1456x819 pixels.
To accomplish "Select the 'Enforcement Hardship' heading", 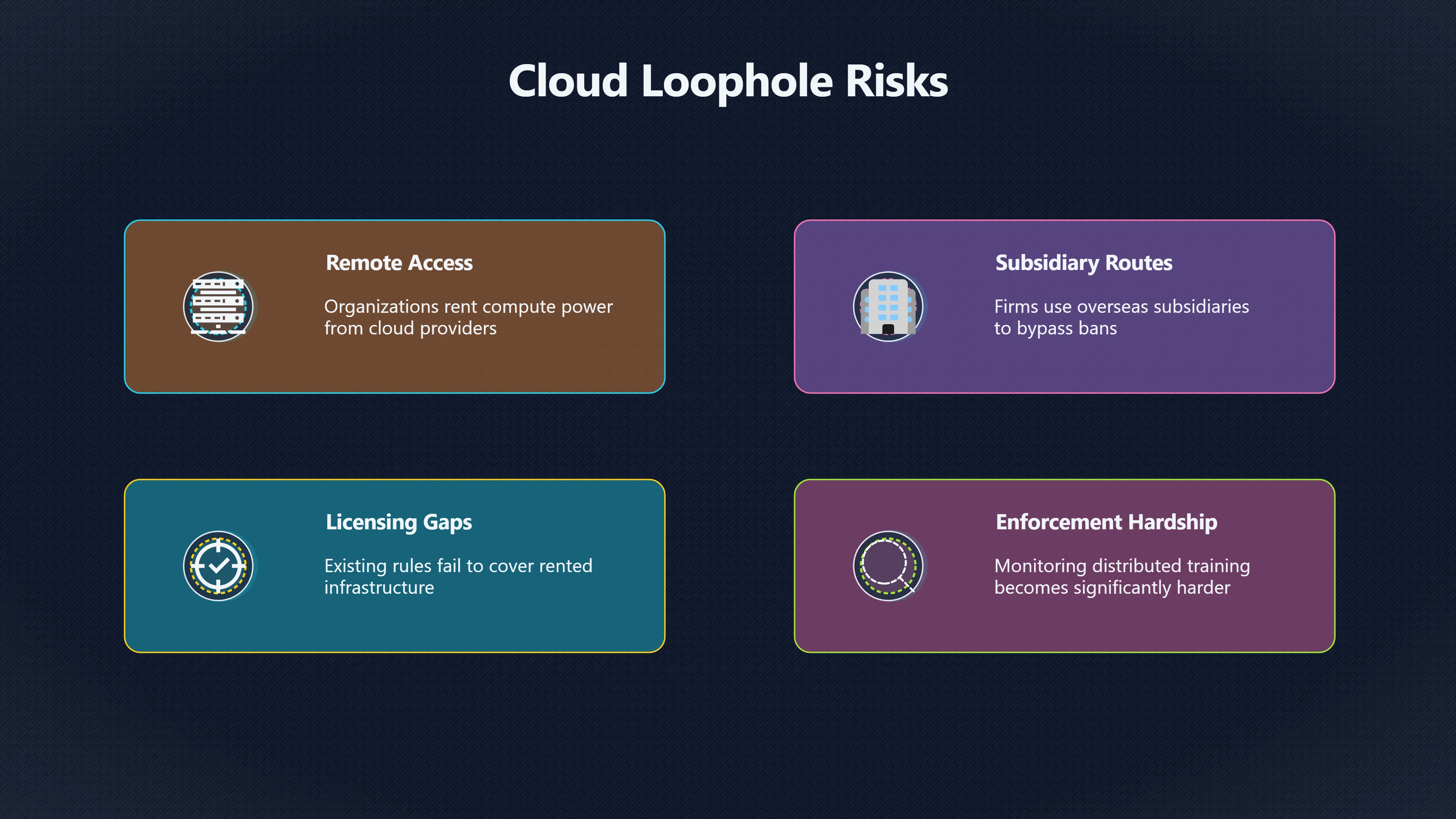I will coord(1106,522).
